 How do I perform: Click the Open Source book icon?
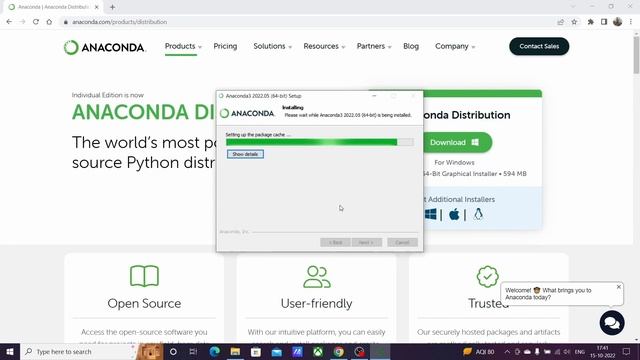tap(144, 276)
